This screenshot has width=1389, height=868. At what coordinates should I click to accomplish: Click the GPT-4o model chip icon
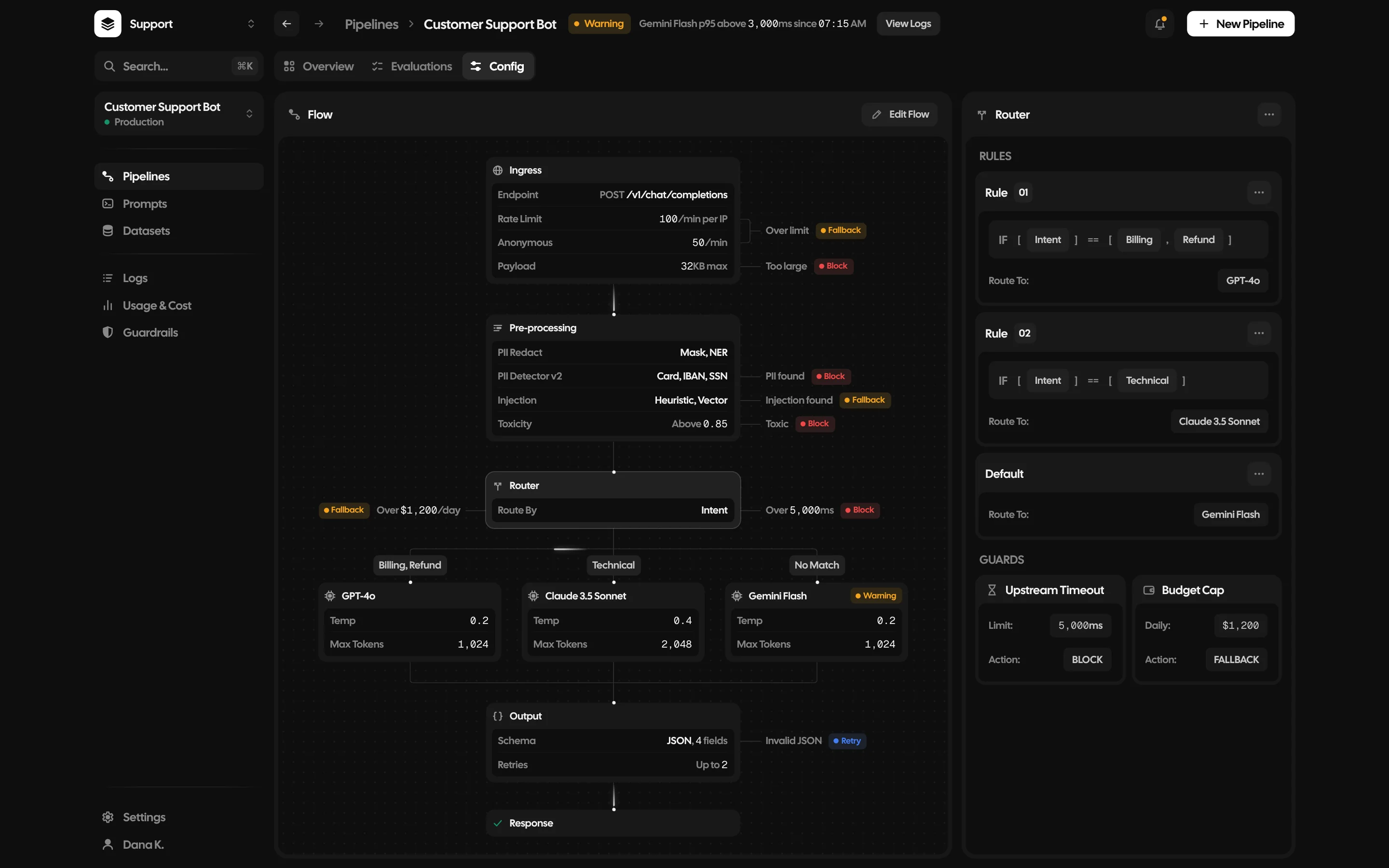coord(330,596)
